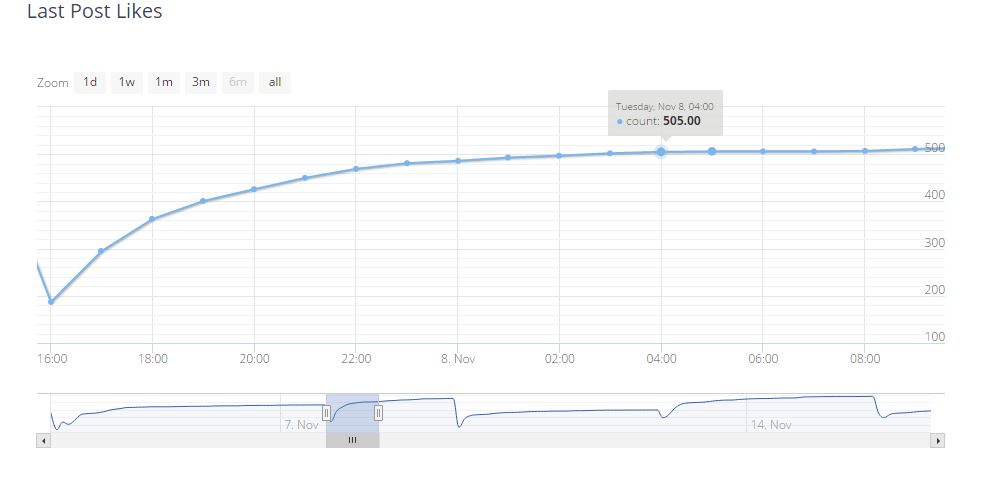
Task: Click the navigator scrollbar thumb
Action: [x=352, y=440]
